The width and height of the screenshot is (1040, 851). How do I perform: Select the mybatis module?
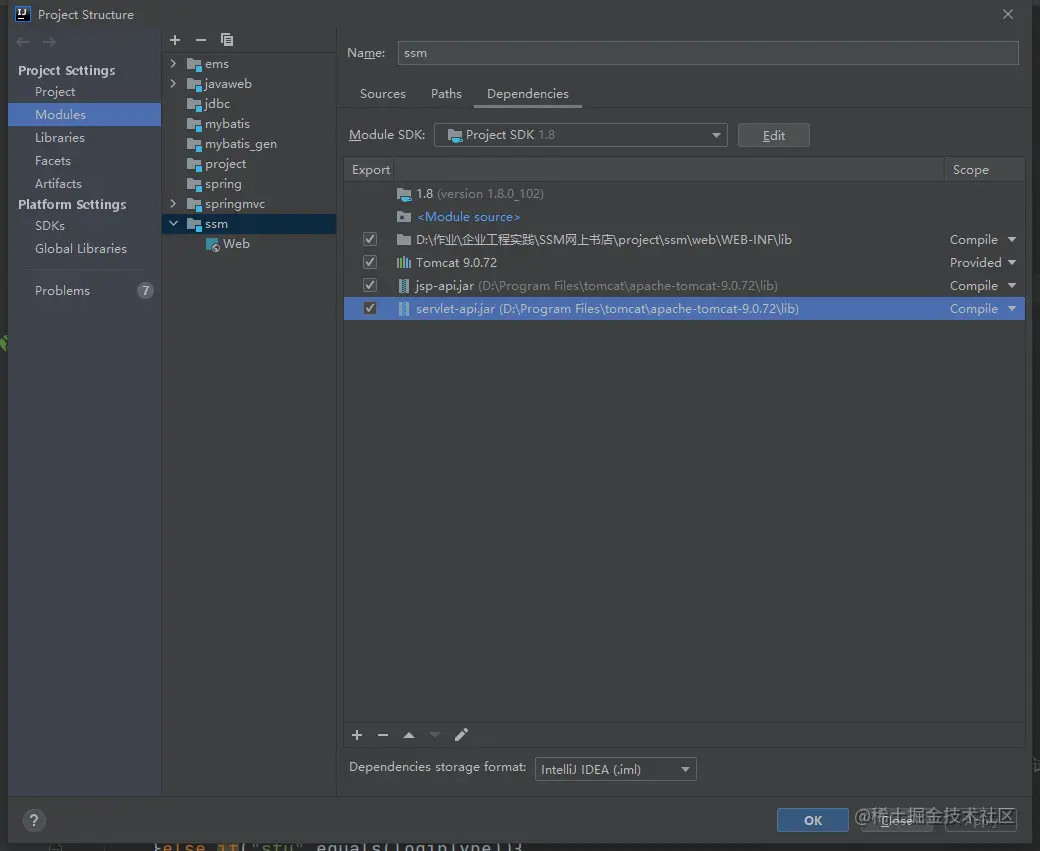point(227,124)
